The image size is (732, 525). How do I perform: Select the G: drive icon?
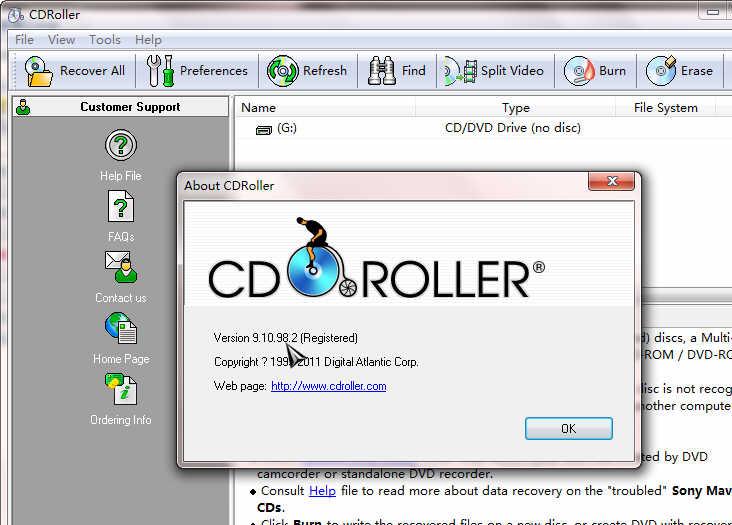264,130
